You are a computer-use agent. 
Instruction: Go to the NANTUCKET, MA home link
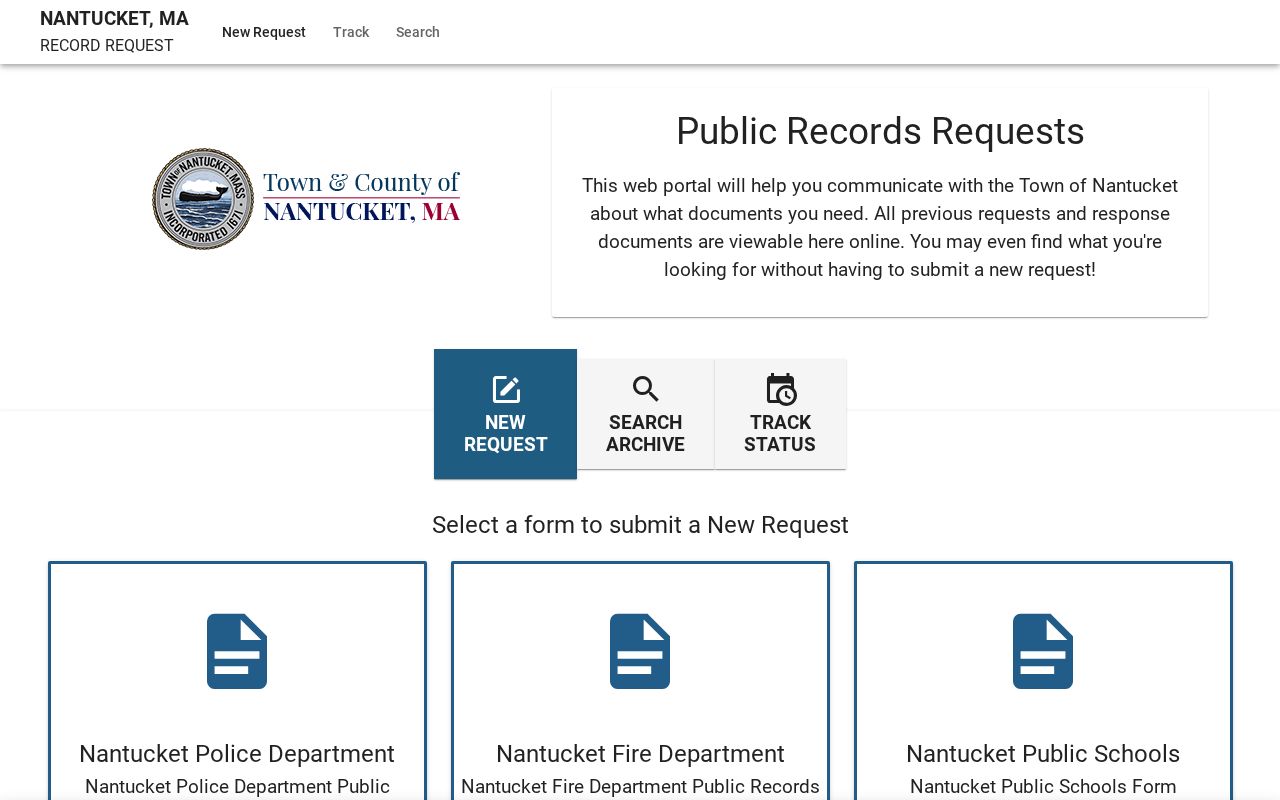(114, 19)
